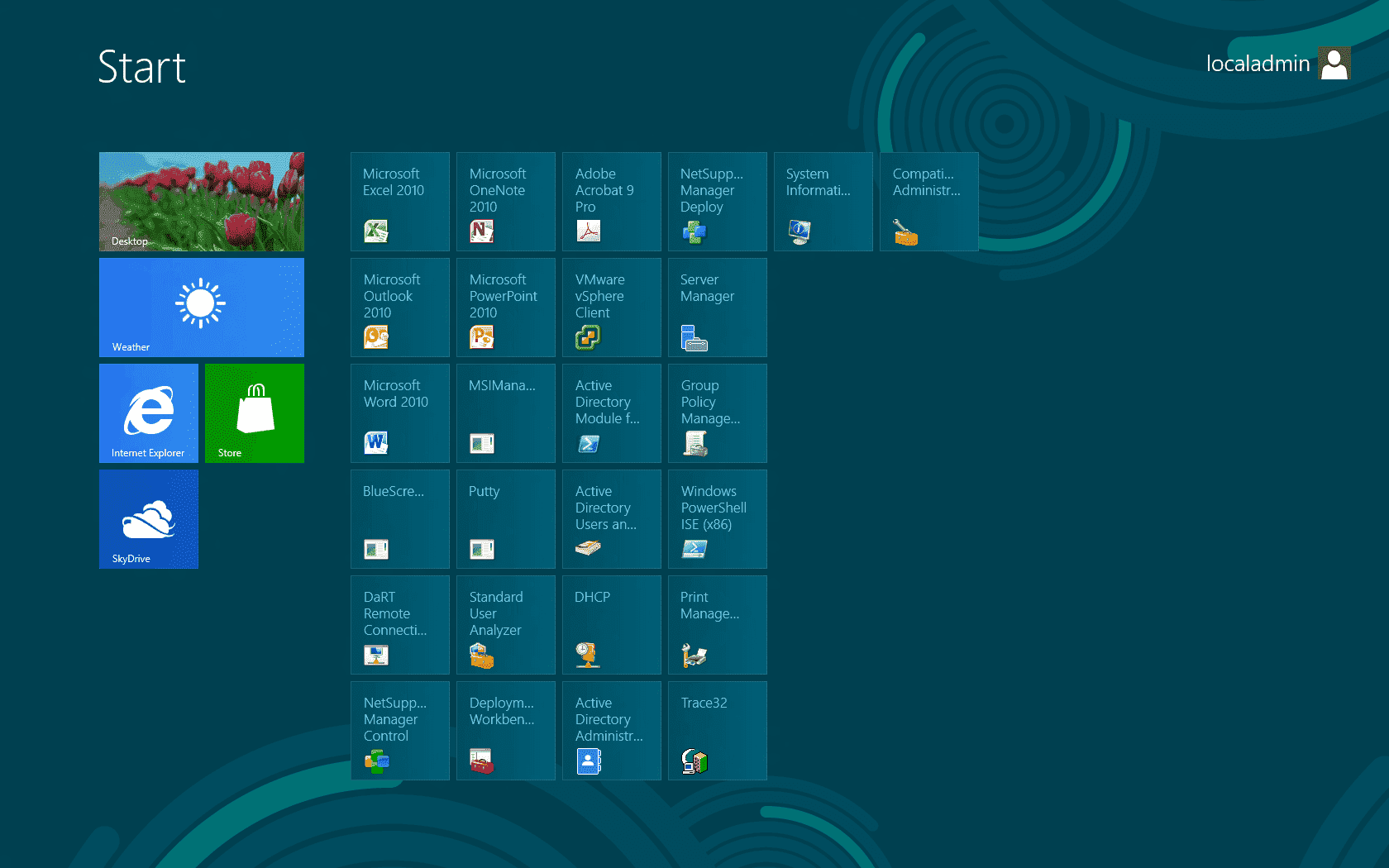The width and height of the screenshot is (1389, 868).
Task: Launch Group Policy Management icon
Action: 694,443
